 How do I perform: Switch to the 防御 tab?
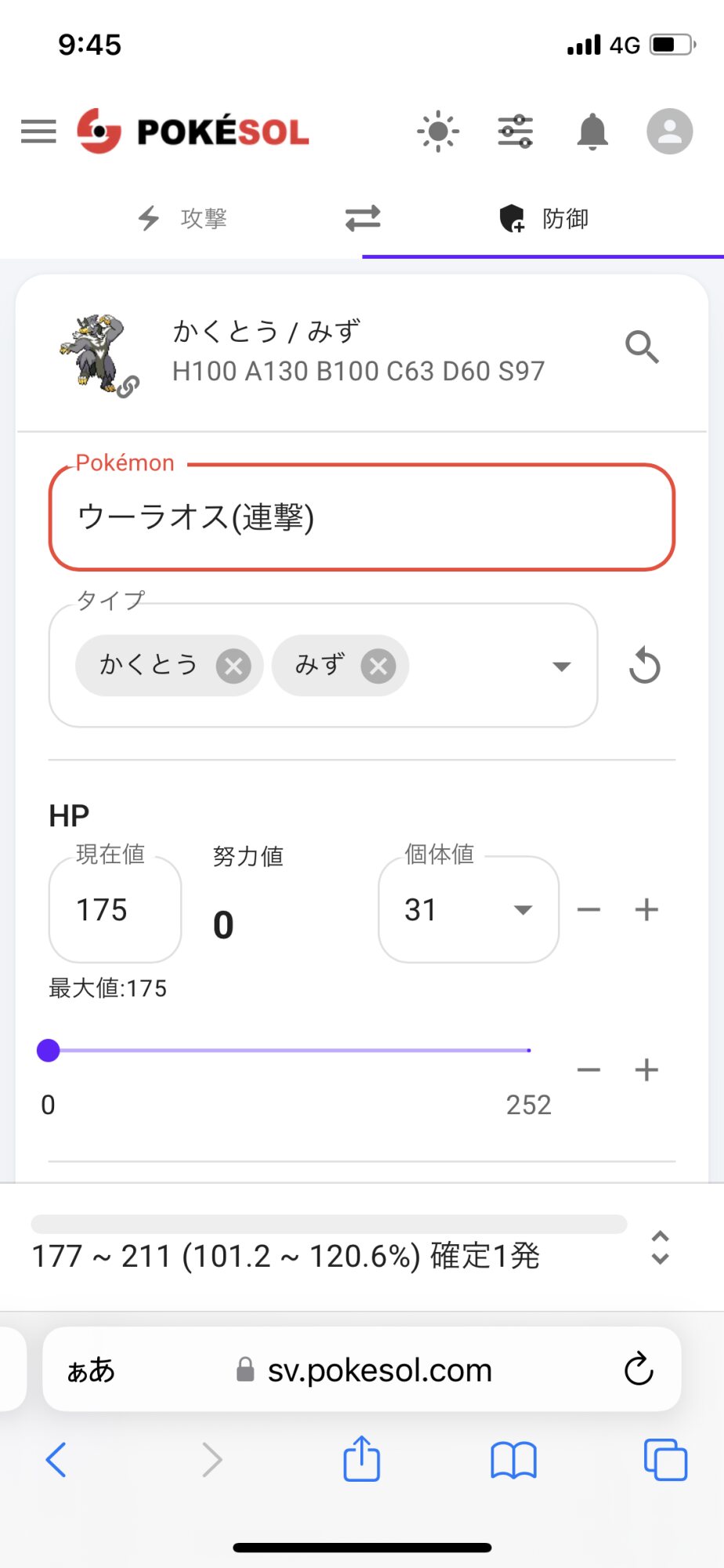(544, 218)
